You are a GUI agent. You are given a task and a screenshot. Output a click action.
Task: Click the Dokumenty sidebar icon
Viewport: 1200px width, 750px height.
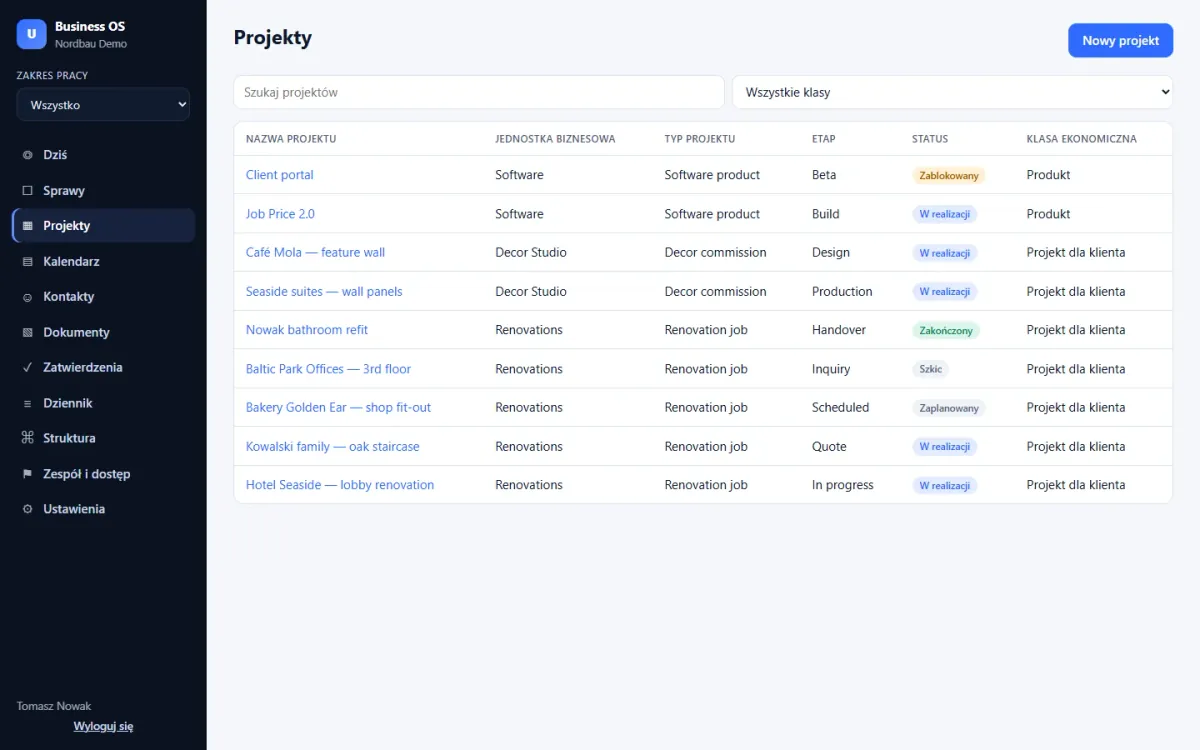coord(27,332)
